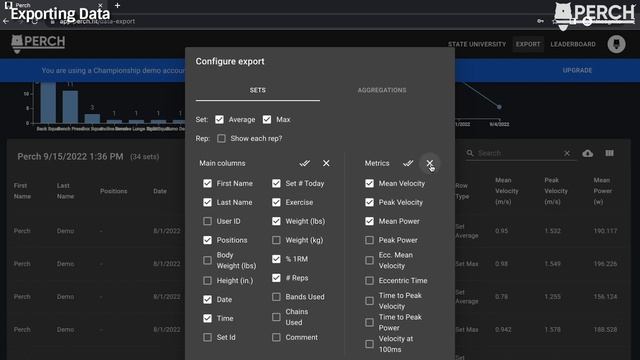640x360 pixels.
Task: Clear all Metrics with X icon
Action: coord(429,163)
